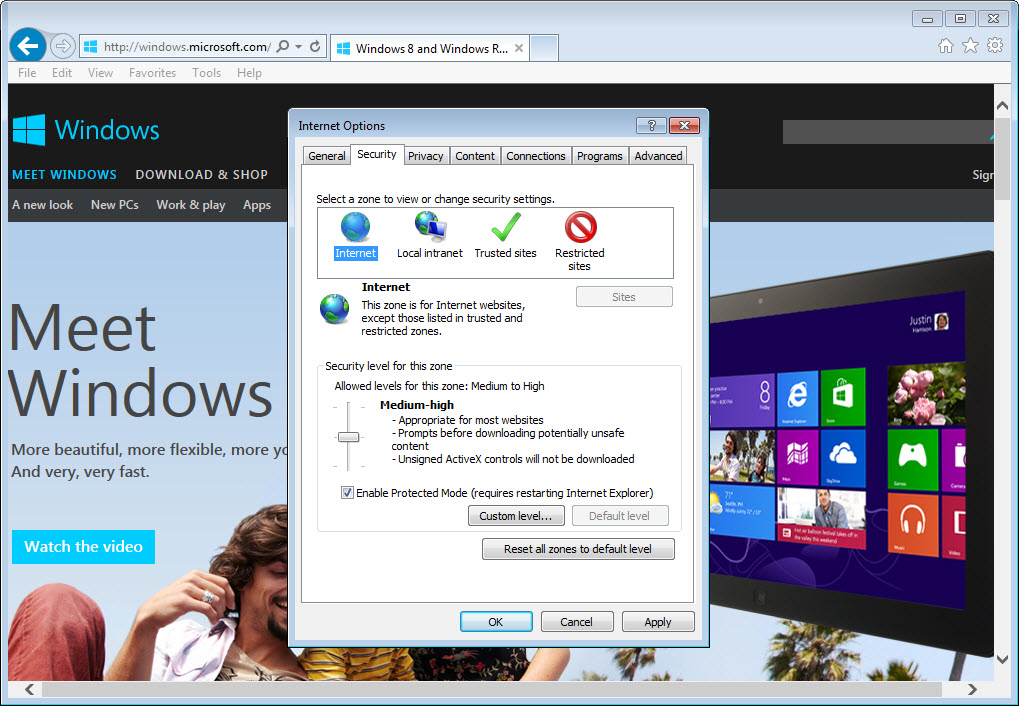This screenshot has width=1019, height=706.
Task: Click the security level slider thumb
Action: 348,438
